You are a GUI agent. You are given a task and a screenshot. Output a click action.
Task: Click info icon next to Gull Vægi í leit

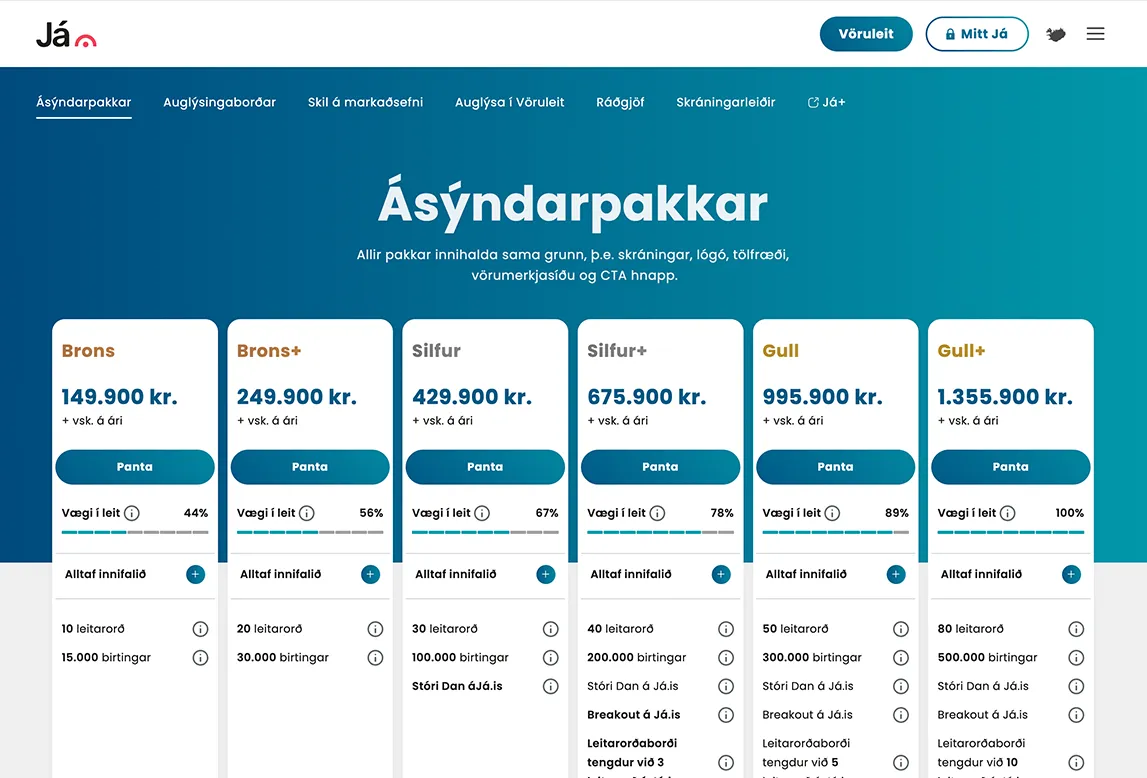[832, 513]
